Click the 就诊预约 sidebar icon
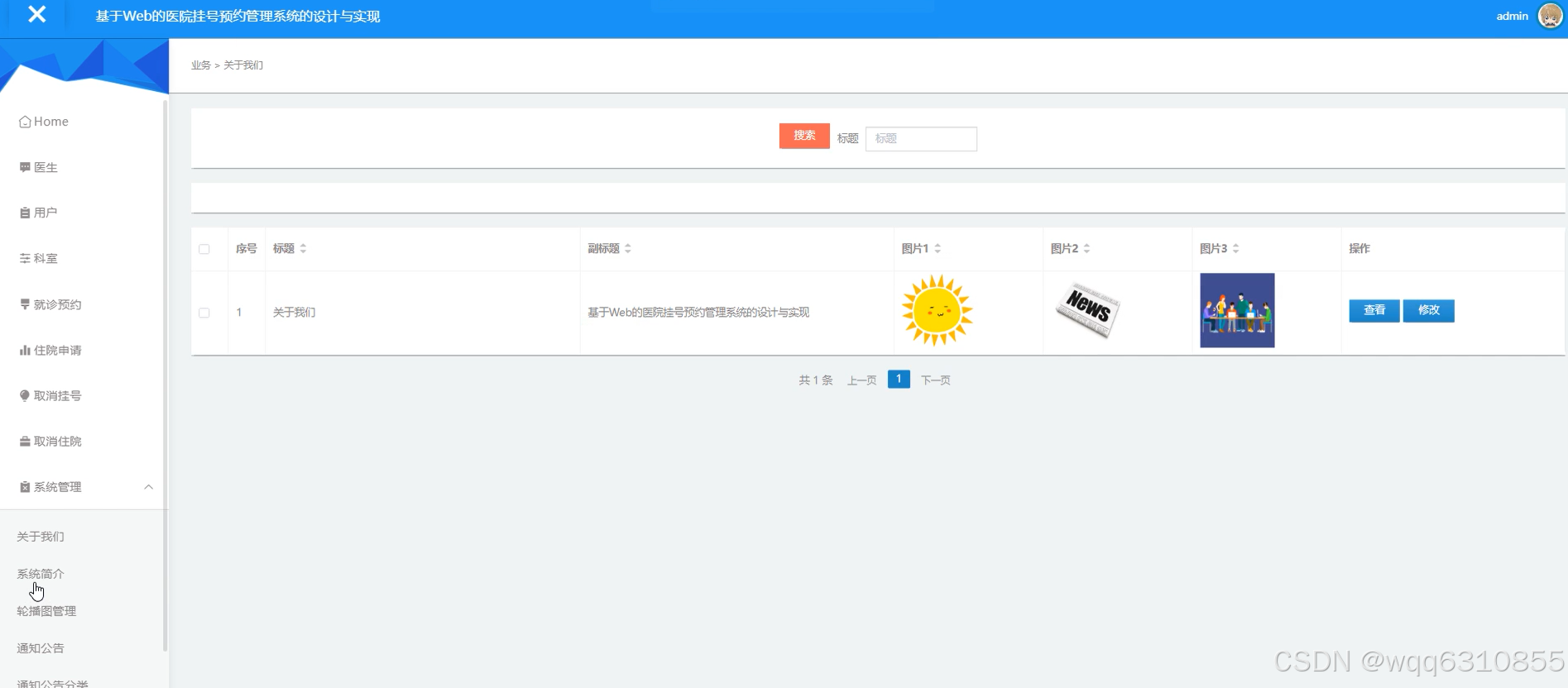This screenshot has width=1568, height=688. click(x=25, y=304)
